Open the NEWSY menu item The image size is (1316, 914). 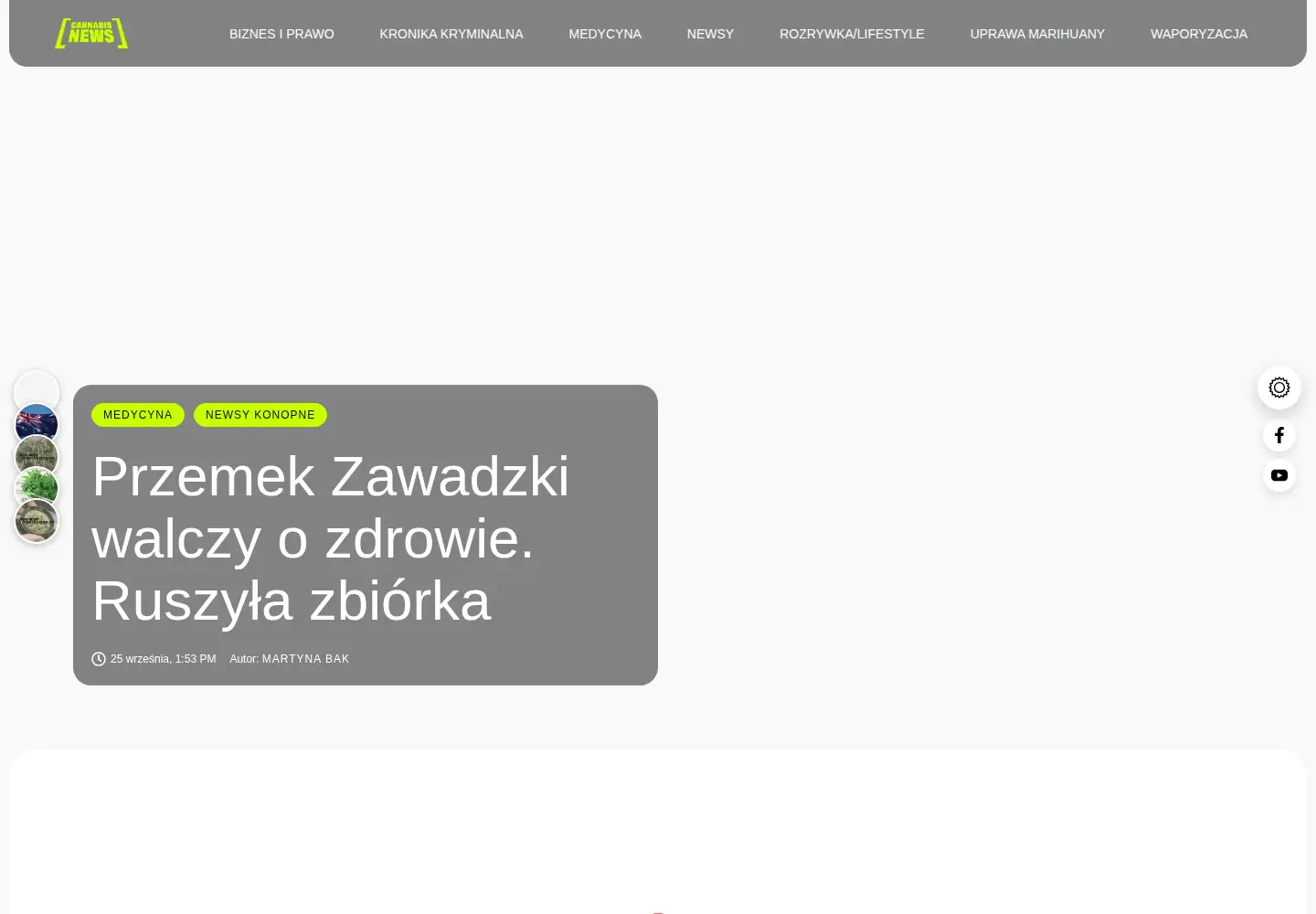point(710,34)
